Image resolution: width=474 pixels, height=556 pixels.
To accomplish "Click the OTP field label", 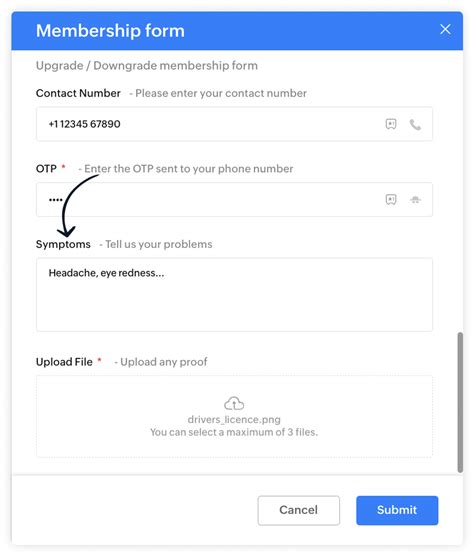I will click(46, 168).
